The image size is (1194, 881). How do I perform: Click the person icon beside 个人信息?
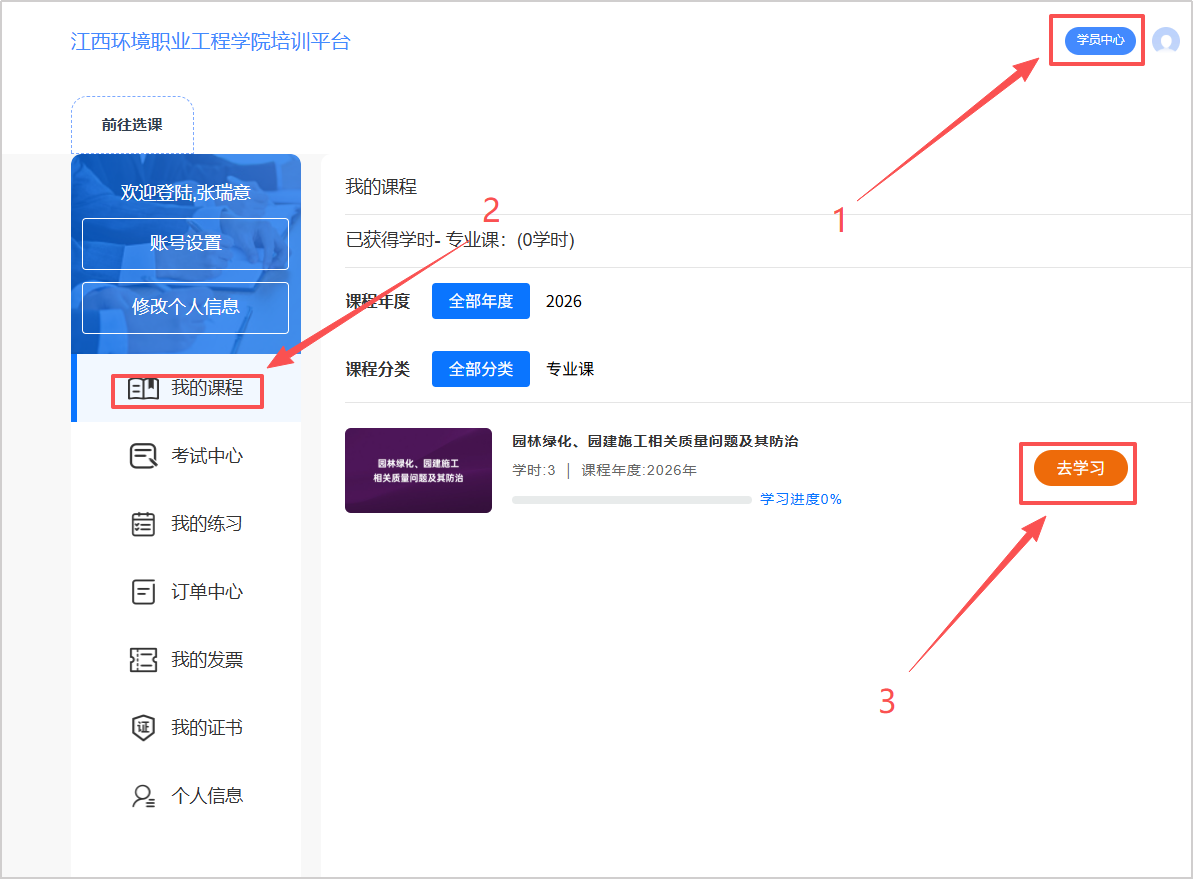(143, 796)
